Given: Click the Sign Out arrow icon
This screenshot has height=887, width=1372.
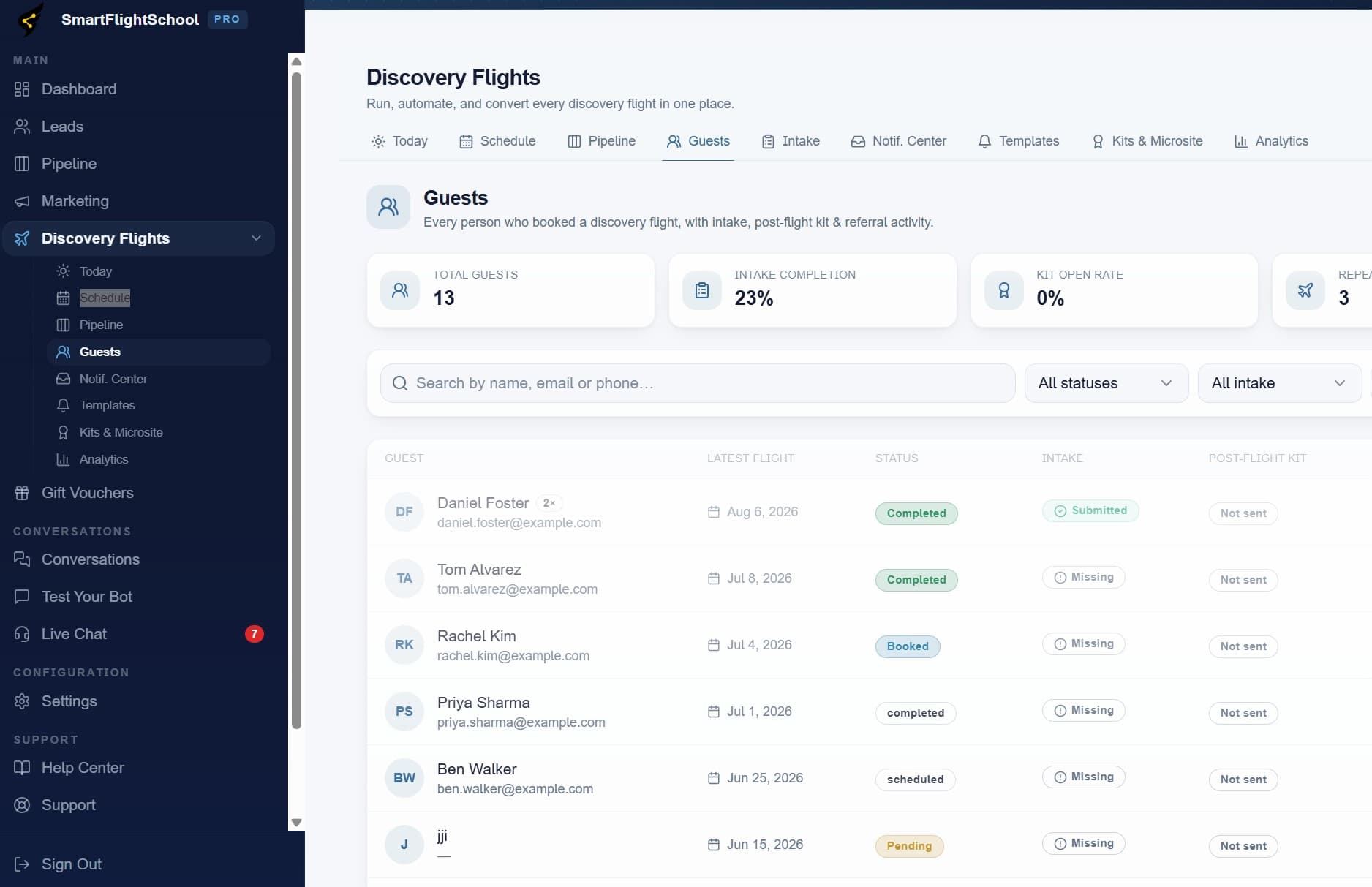Looking at the screenshot, I should tap(22, 864).
